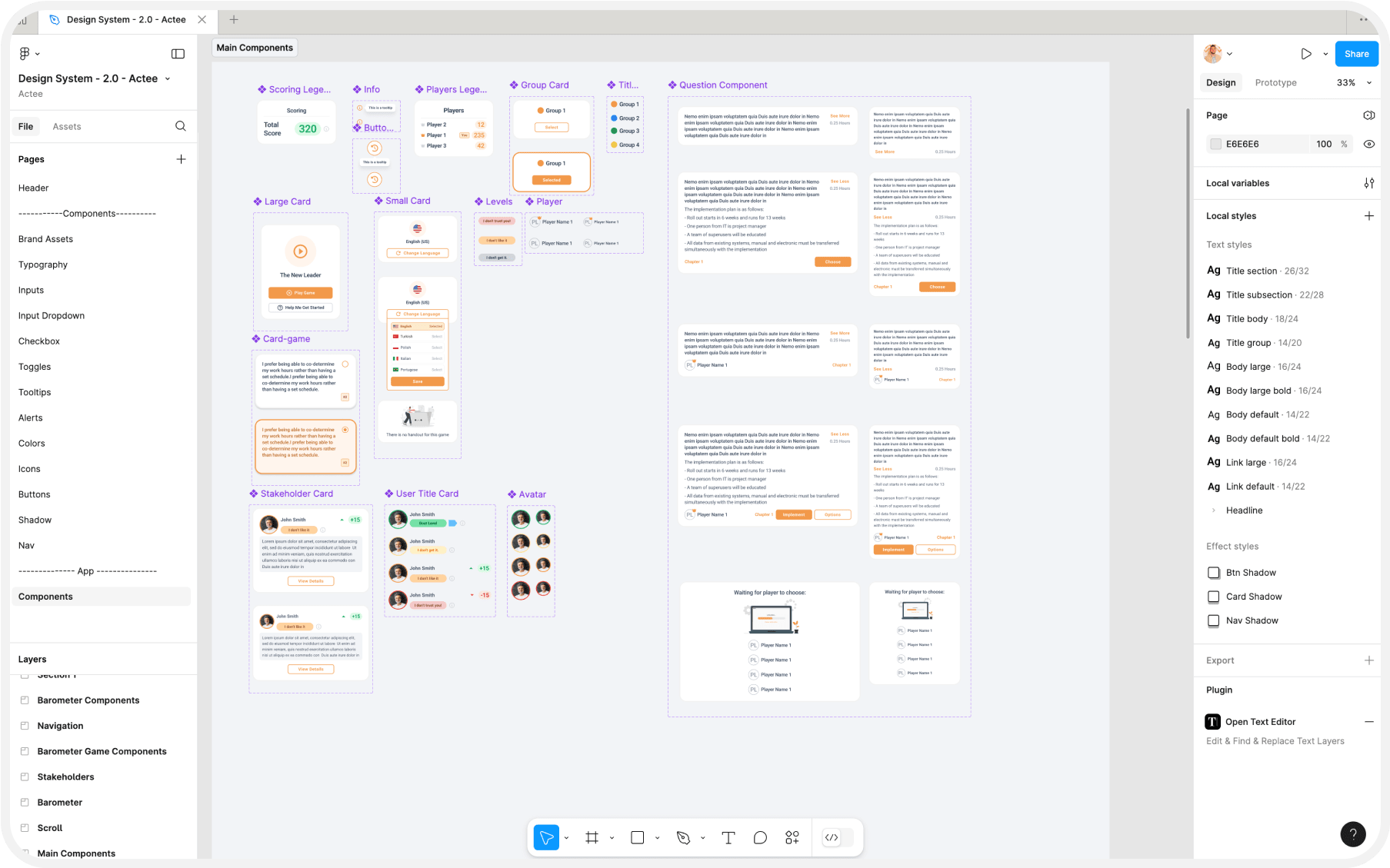Click the Present play icon
Viewport: 1390px width, 868px height.
[x=1306, y=54]
